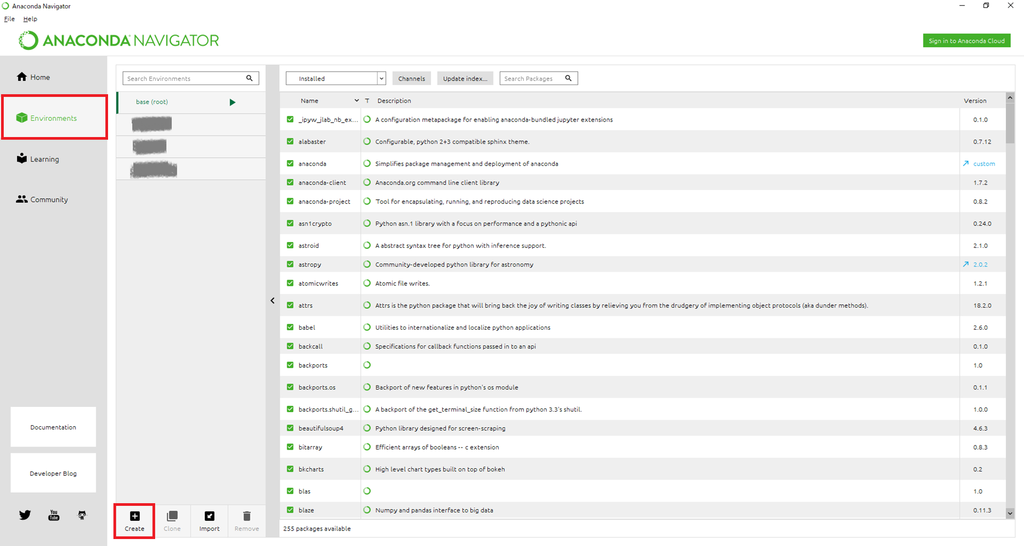
Task: Click Update index button
Action: tap(465, 78)
